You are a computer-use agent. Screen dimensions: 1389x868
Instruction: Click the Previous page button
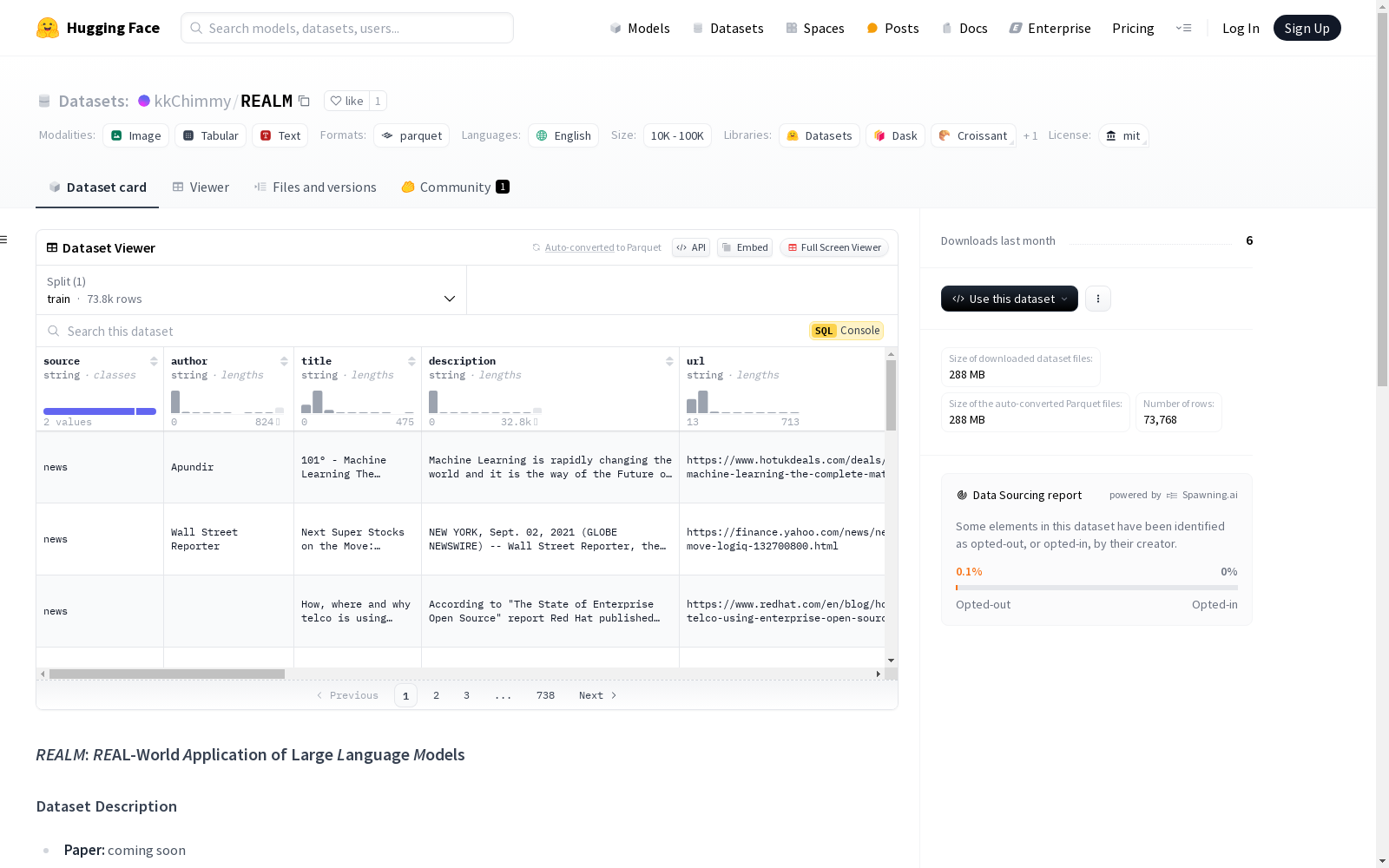pyautogui.click(x=347, y=695)
